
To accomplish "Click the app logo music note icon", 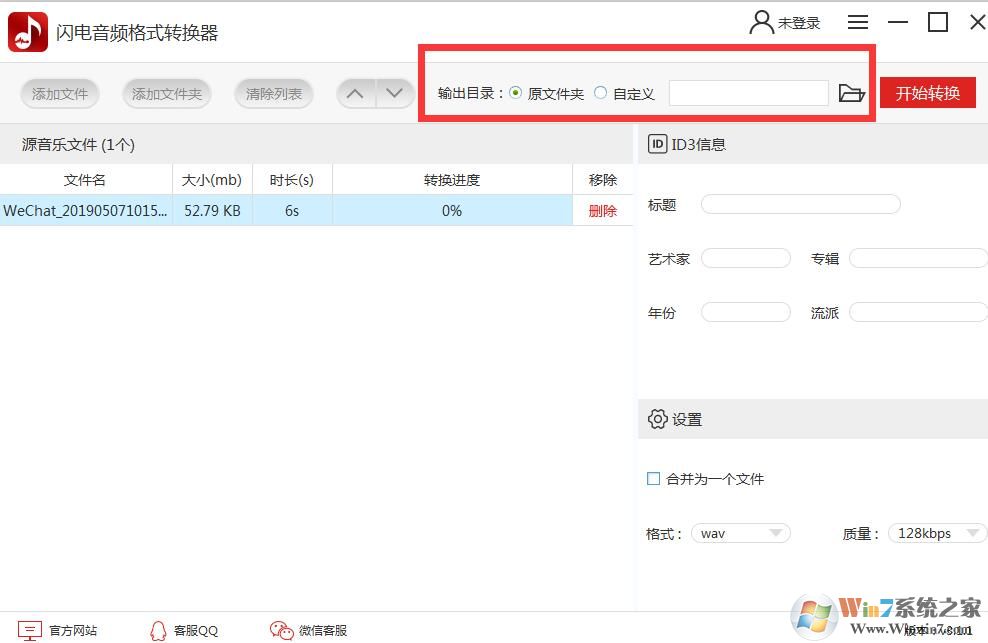I will click(x=26, y=30).
